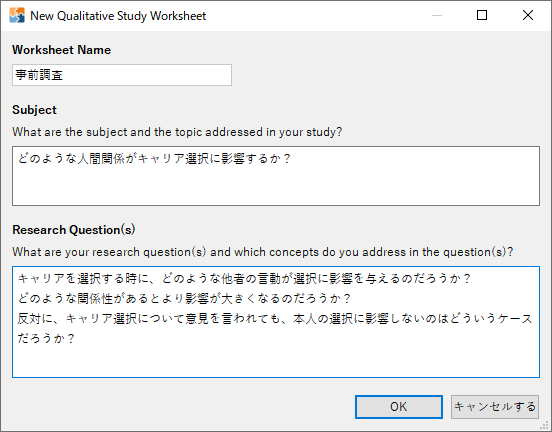Maximize the dialog window
552x432 pixels.
pos(482,15)
